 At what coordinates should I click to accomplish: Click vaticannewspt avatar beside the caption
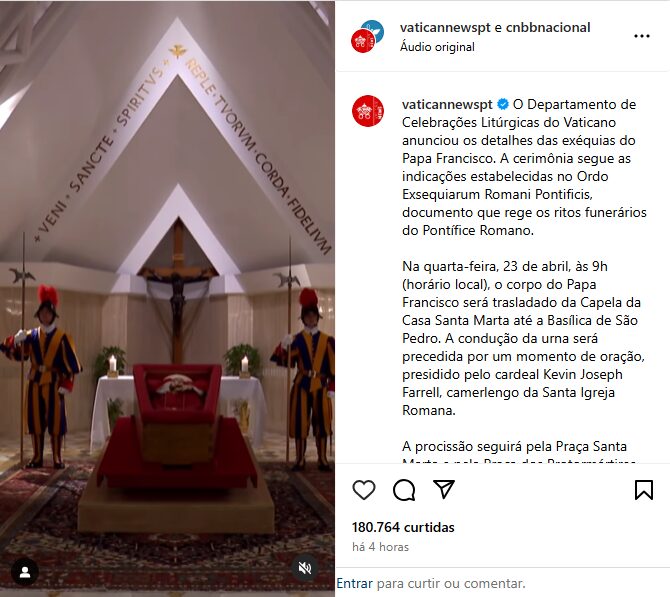(367, 111)
